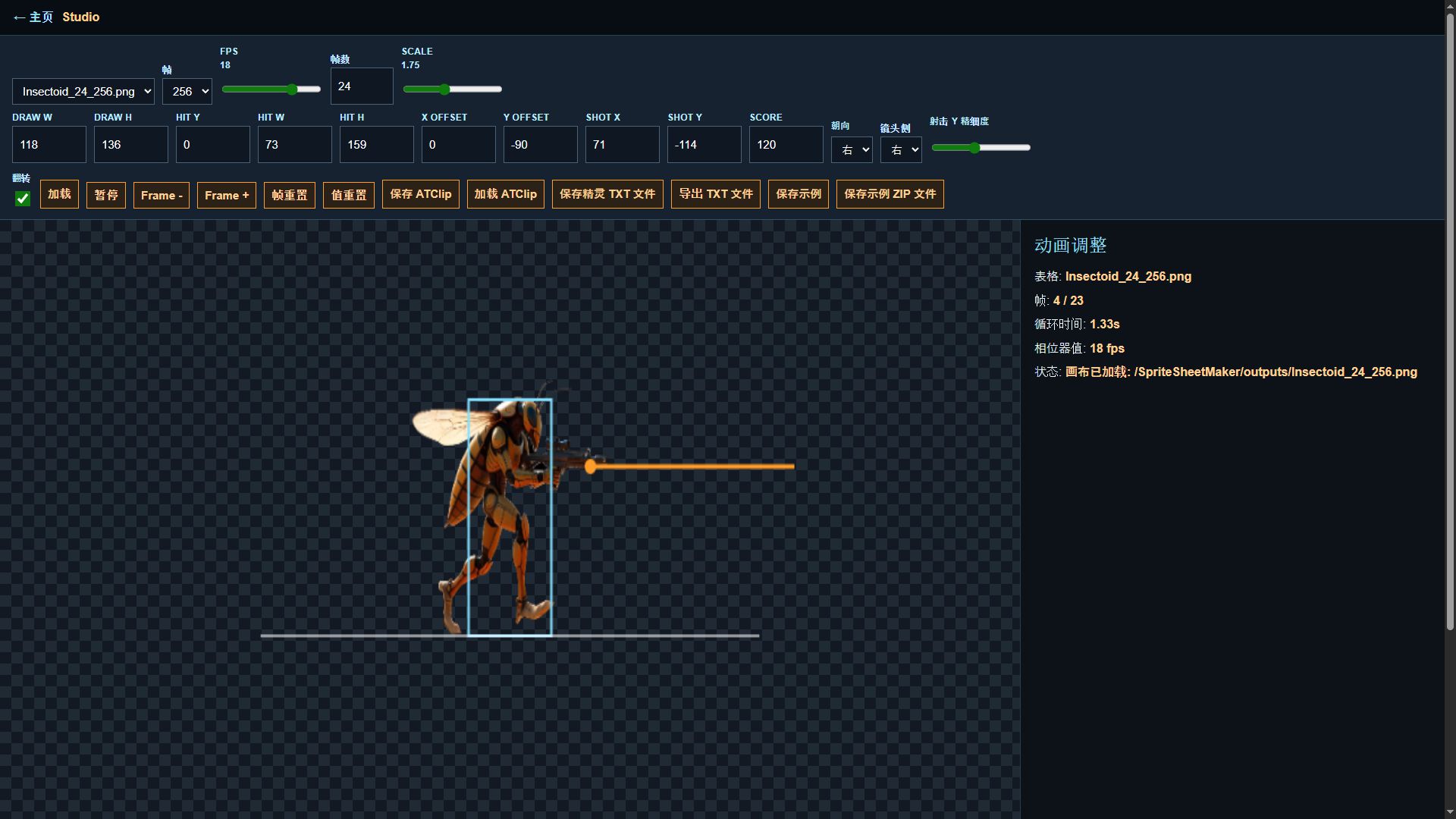Step forward with Frame + button
Viewport: 1456px width, 819px height.
pos(227,195)
